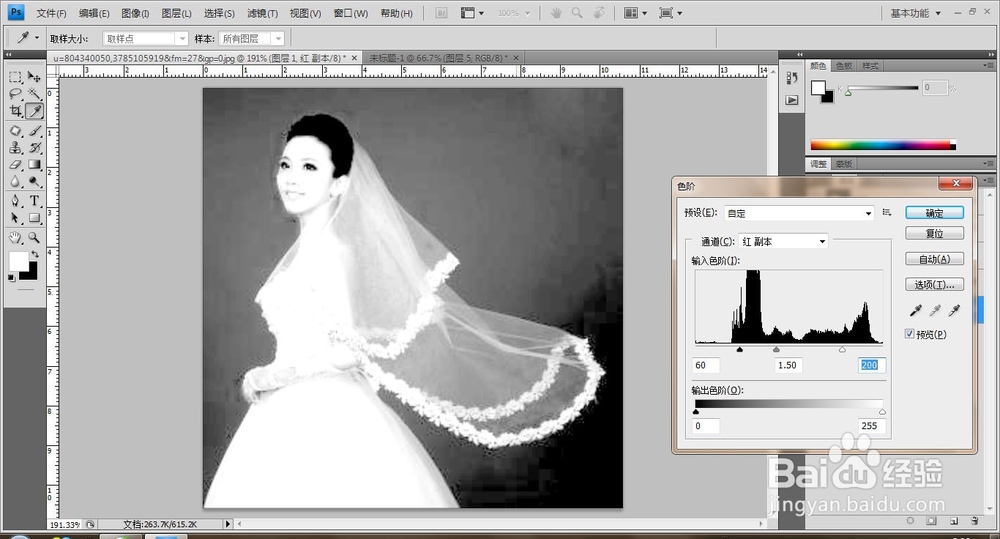Viewport: 1000px width, 539px height.
Task: Select the Hand tool in toolbox
Action: click(15, 238)
